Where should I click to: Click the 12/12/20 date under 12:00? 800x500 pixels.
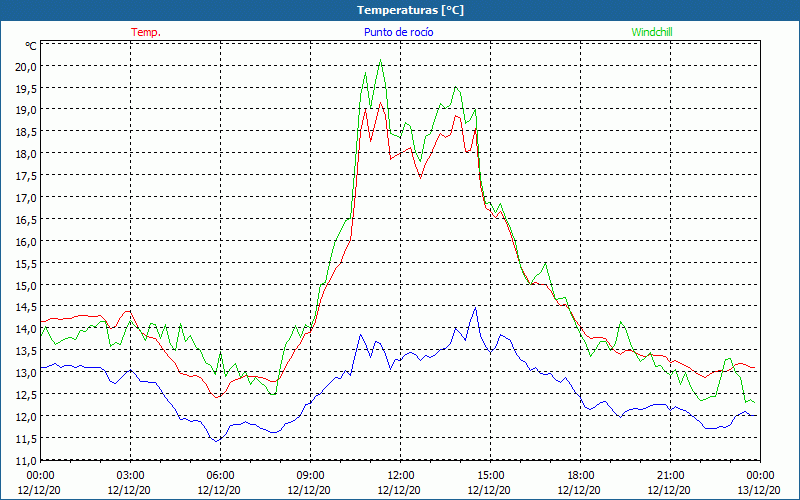399,490
